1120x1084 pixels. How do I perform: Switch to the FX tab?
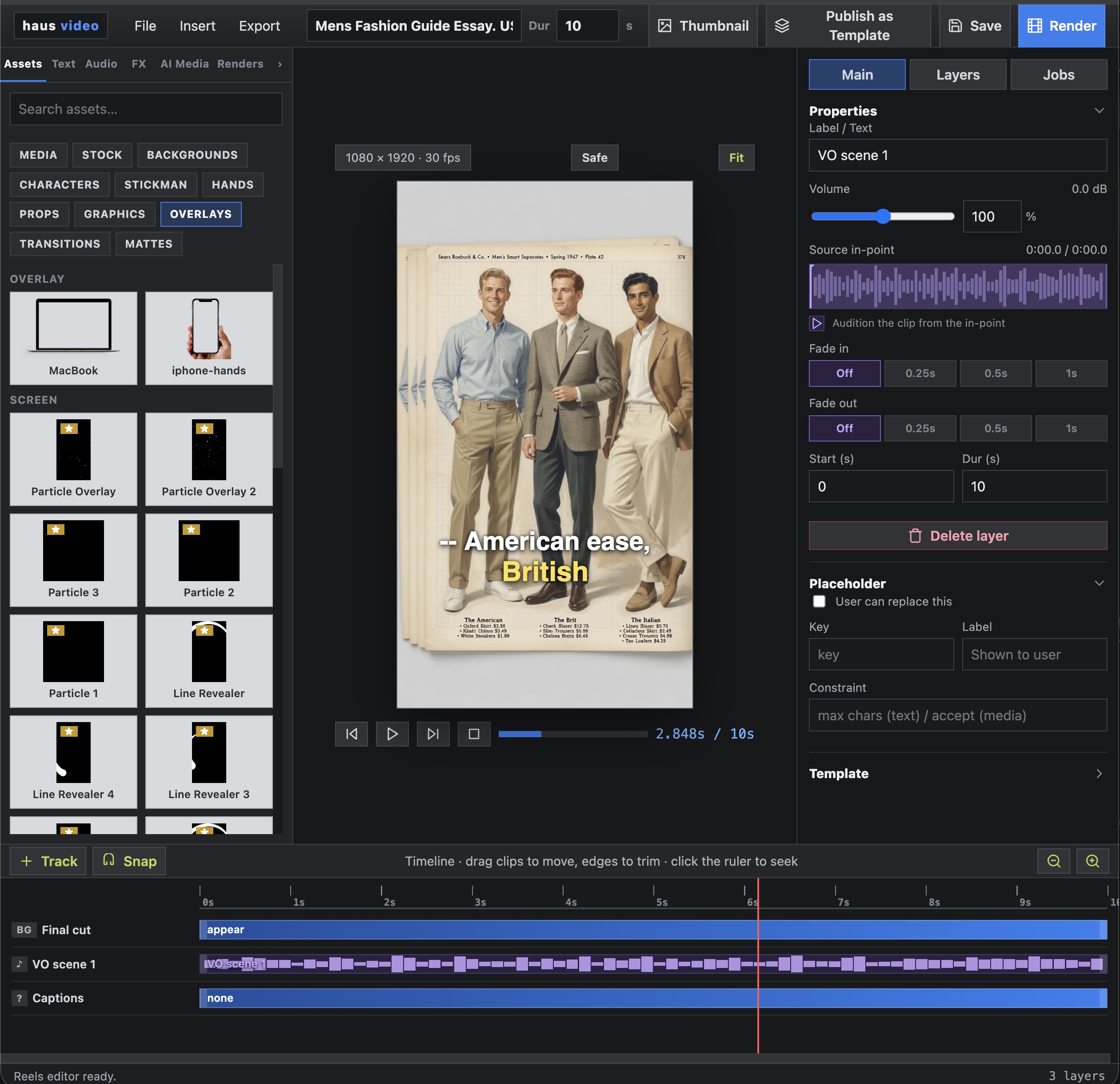(x=139, y=64)
